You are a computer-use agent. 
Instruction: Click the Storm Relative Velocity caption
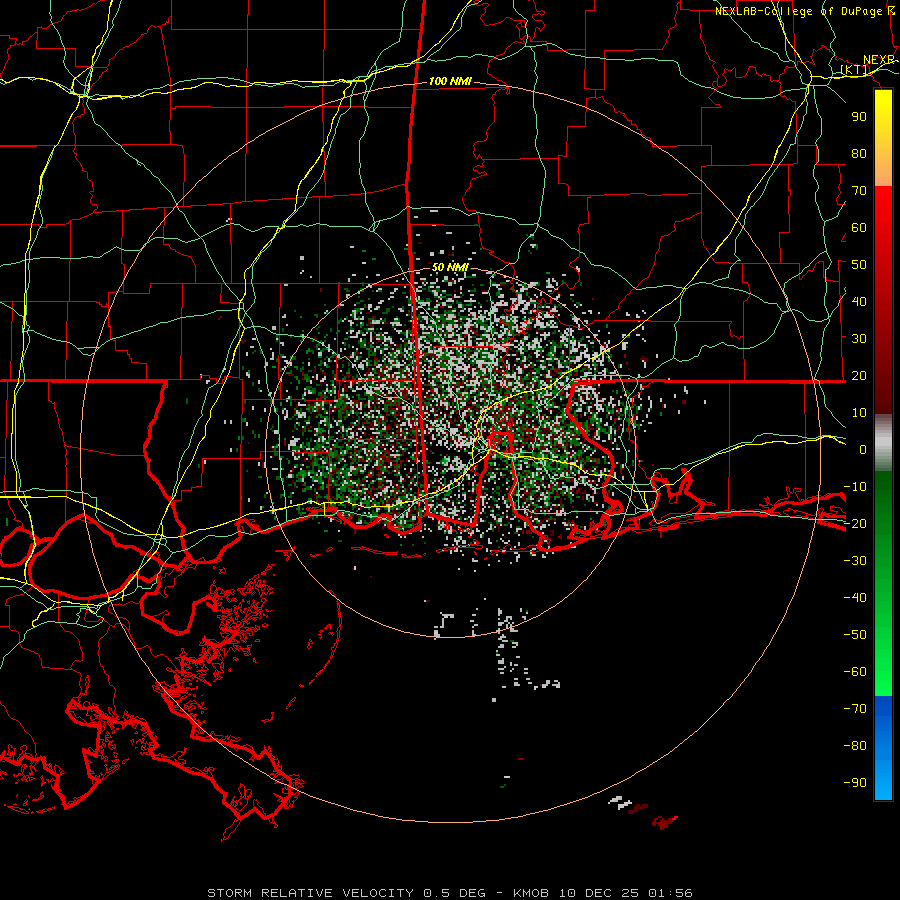(450, 893)
